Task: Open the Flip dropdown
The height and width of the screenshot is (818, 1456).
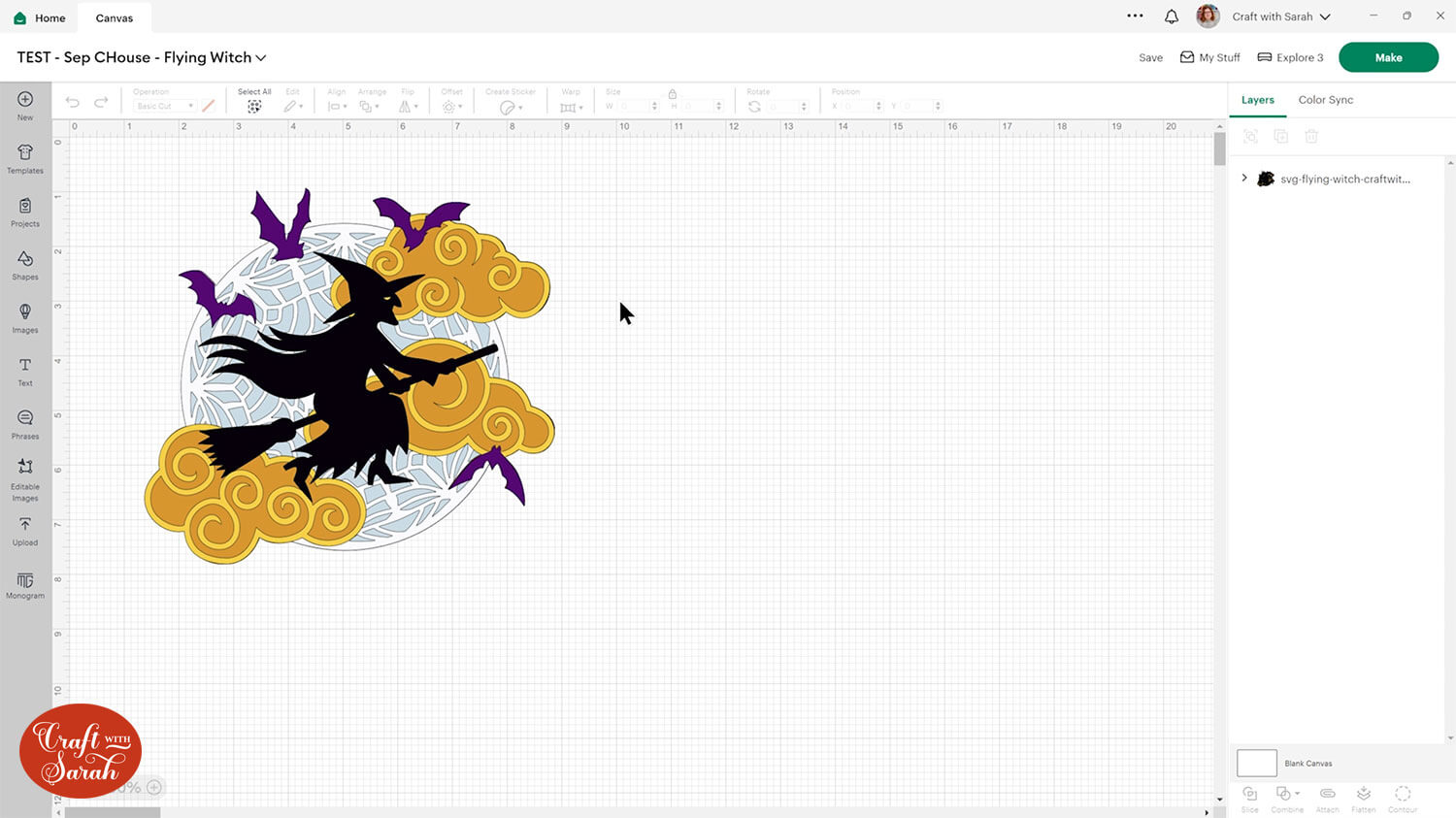Action: coord(409,107)
